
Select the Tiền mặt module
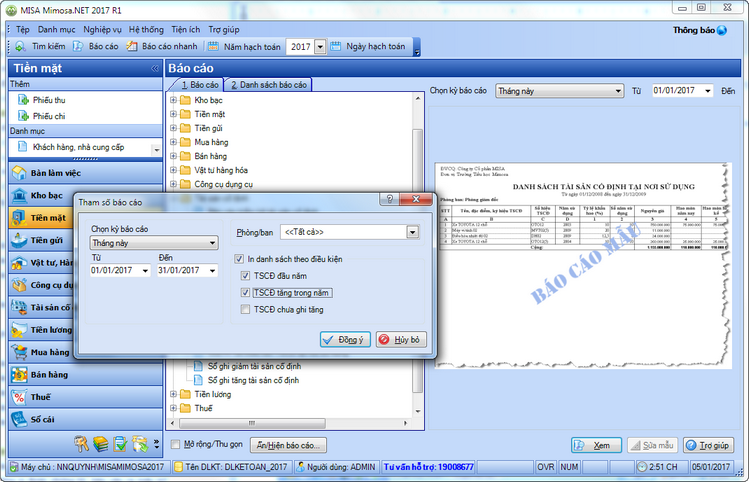41,218
